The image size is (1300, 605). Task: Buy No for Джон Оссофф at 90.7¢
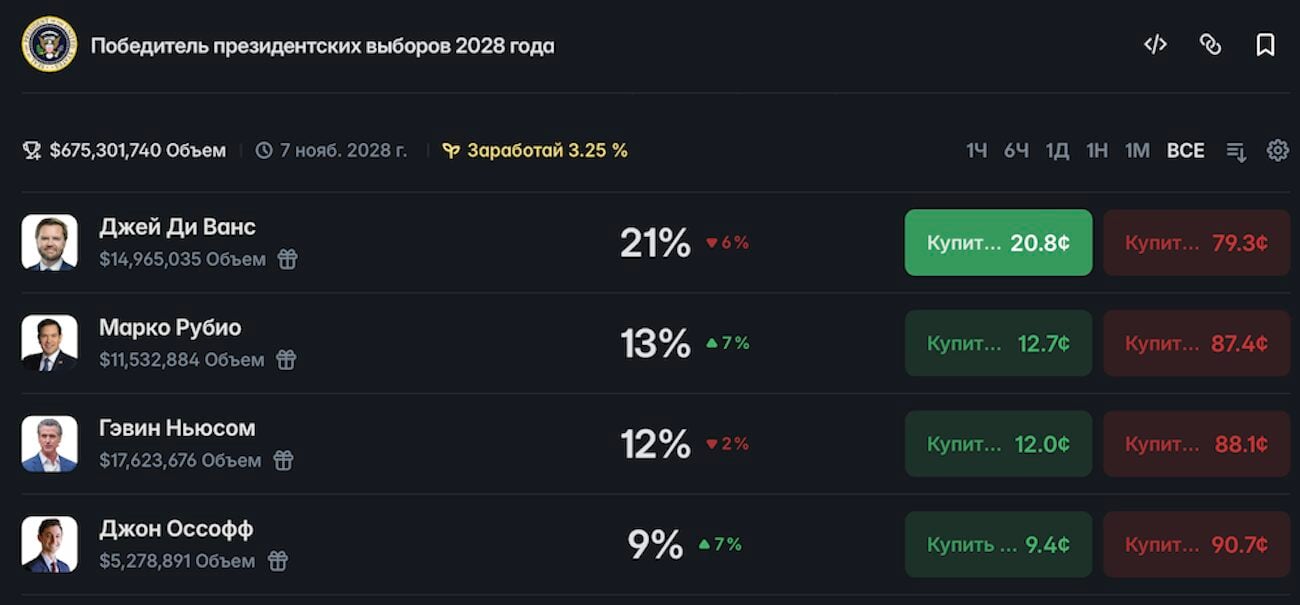[x=1196, y=545]
